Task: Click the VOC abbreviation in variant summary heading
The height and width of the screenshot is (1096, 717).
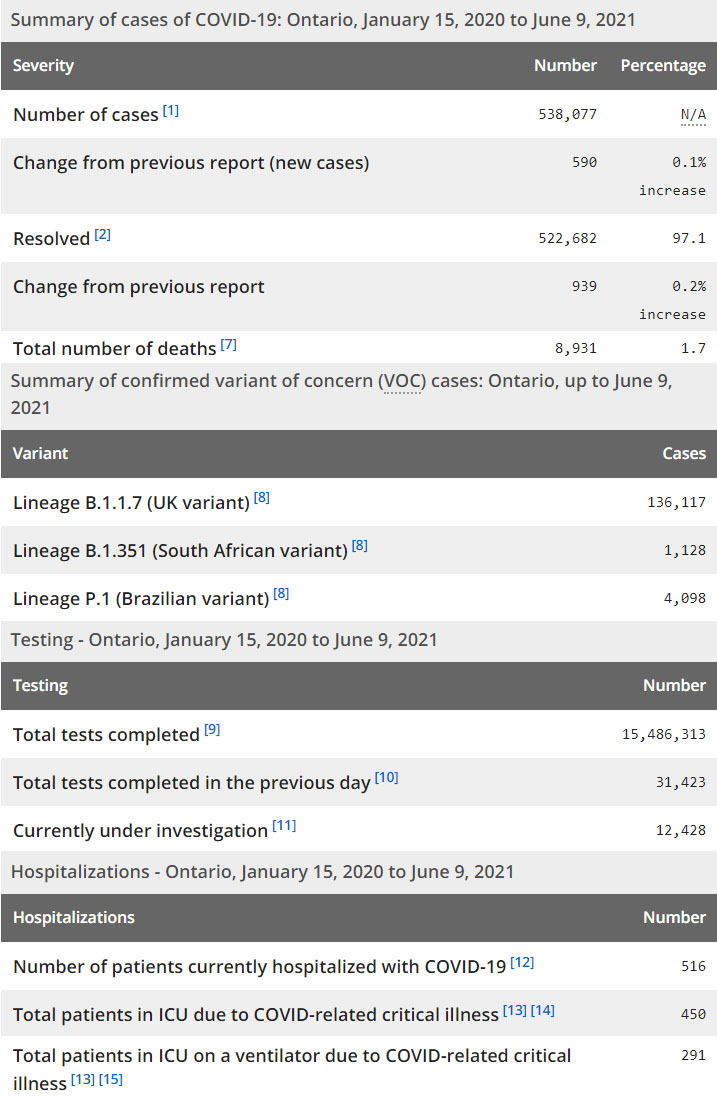Action: coord(400,382)
